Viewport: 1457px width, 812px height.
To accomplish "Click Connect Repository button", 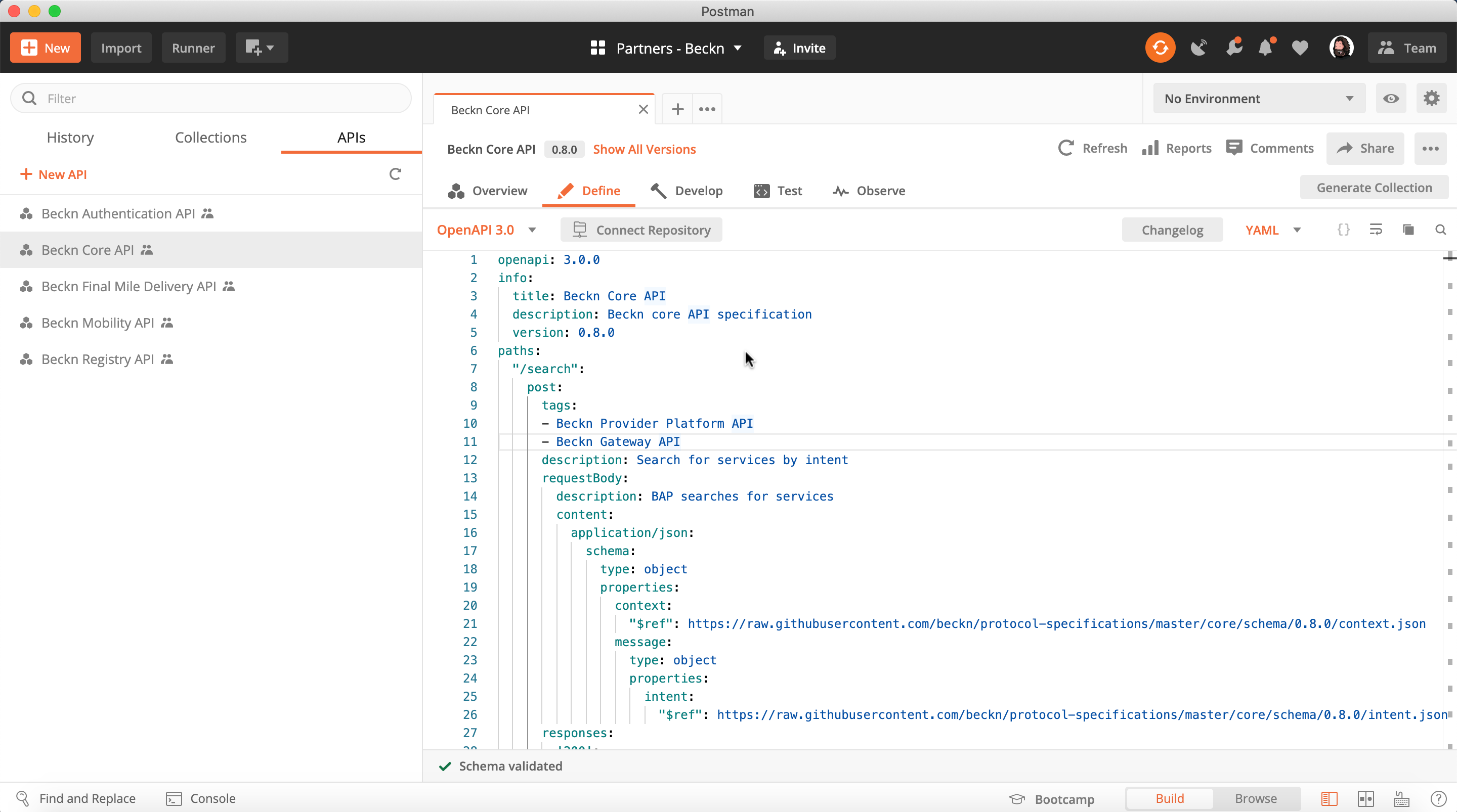I will [641, 230].
